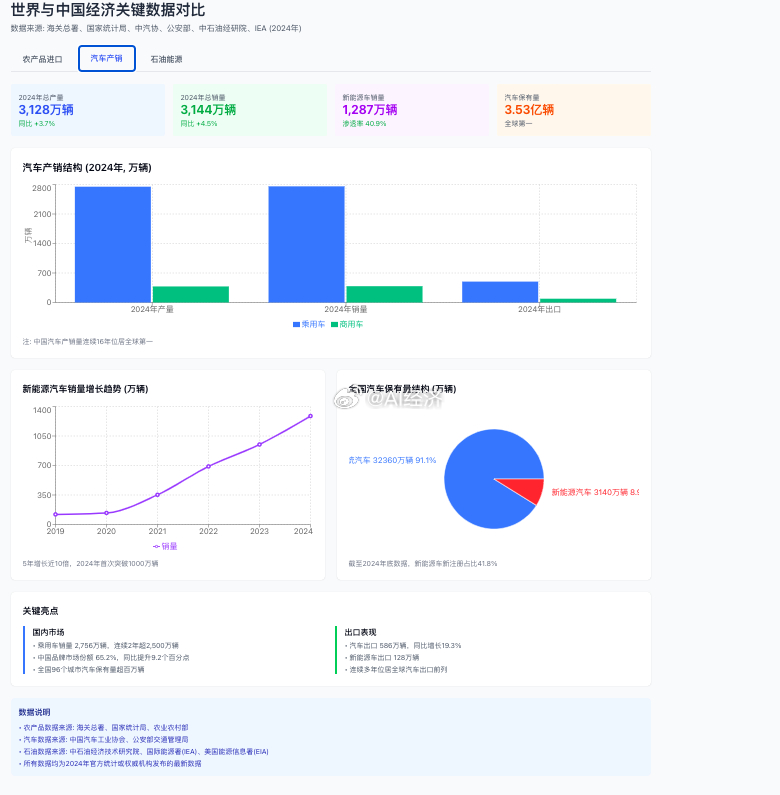This screenshot has height=795, width=780.
Task: Click the 截至2024年底数据 footnote
Action: 422,563
